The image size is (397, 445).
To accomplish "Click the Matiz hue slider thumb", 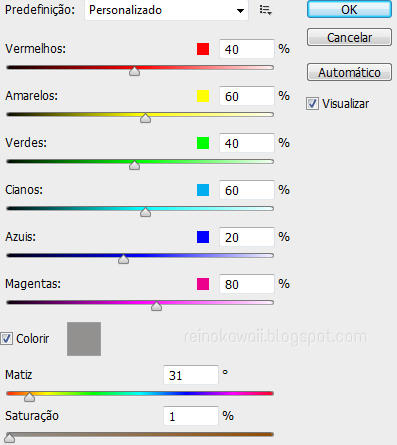I will coord(29,396).
